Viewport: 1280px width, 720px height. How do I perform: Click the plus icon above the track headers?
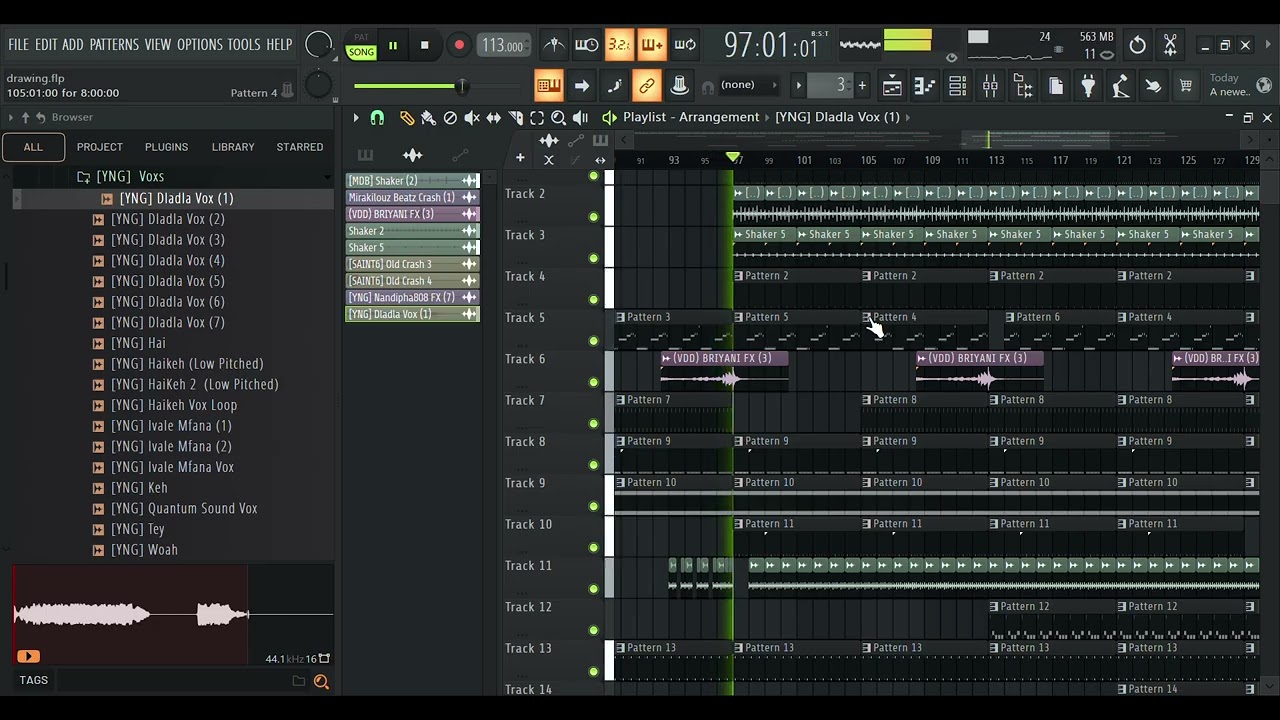(520, 158)
